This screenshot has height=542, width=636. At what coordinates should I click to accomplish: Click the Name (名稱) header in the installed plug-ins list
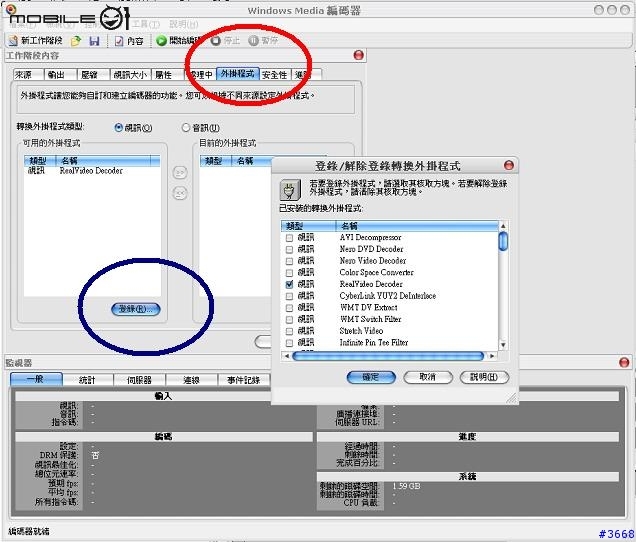point(417,226)
